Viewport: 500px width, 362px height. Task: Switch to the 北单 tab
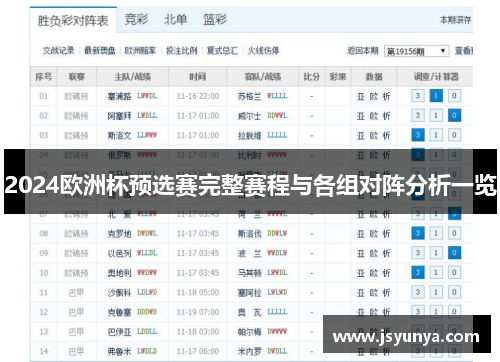(175, 19)
